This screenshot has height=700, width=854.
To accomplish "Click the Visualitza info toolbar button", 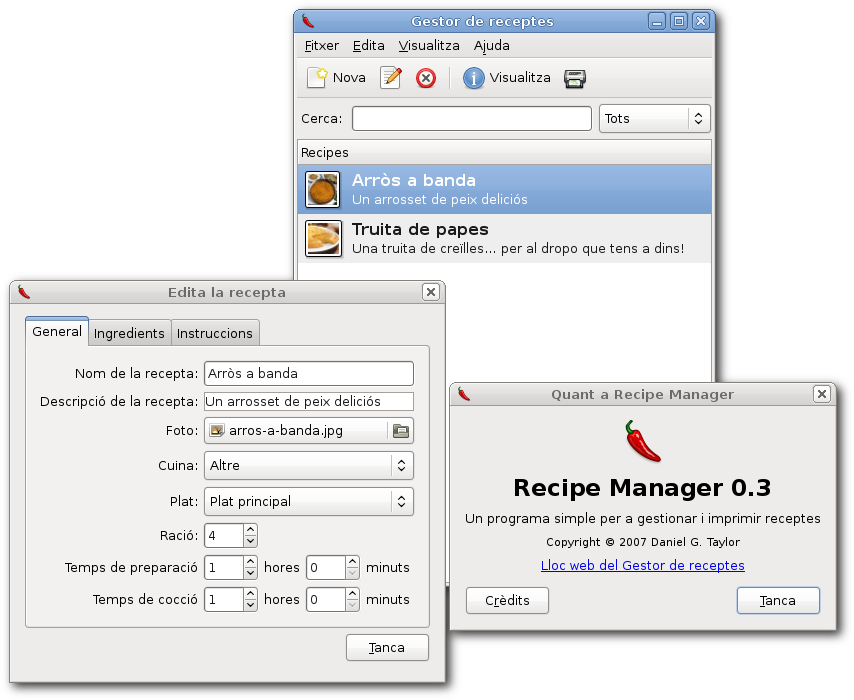I will (507, 78).
